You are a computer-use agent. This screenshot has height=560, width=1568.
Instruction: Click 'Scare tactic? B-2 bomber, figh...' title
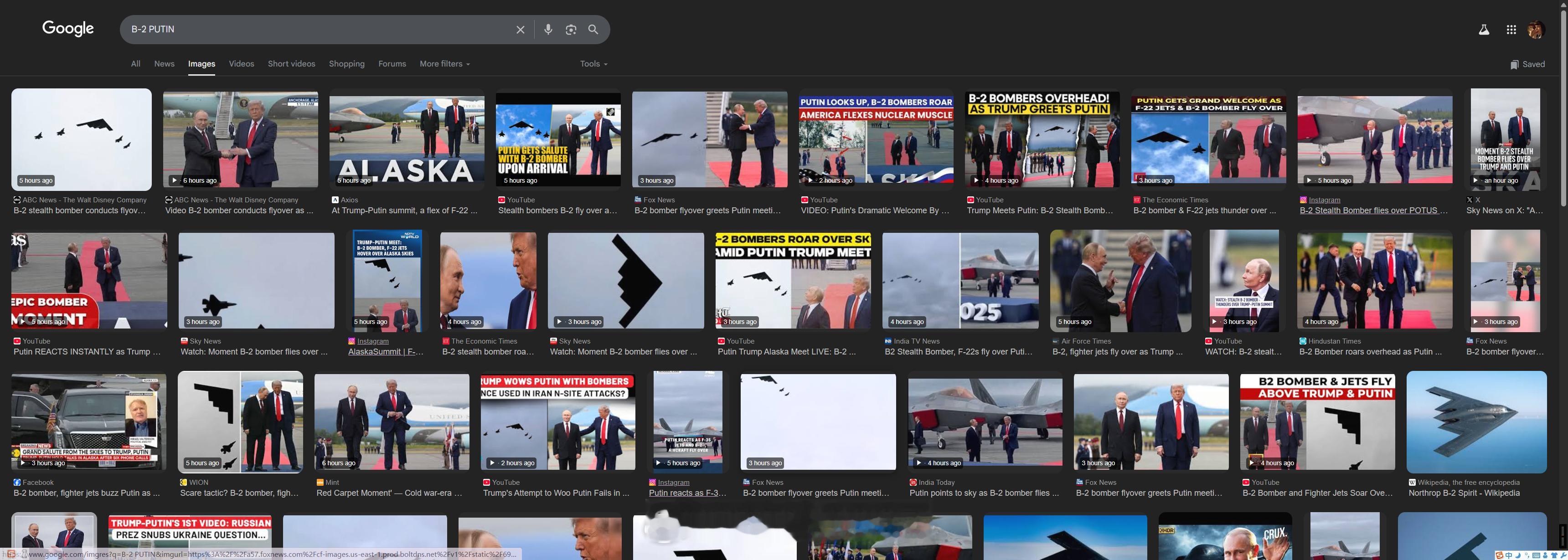click(x=239, y=493)
